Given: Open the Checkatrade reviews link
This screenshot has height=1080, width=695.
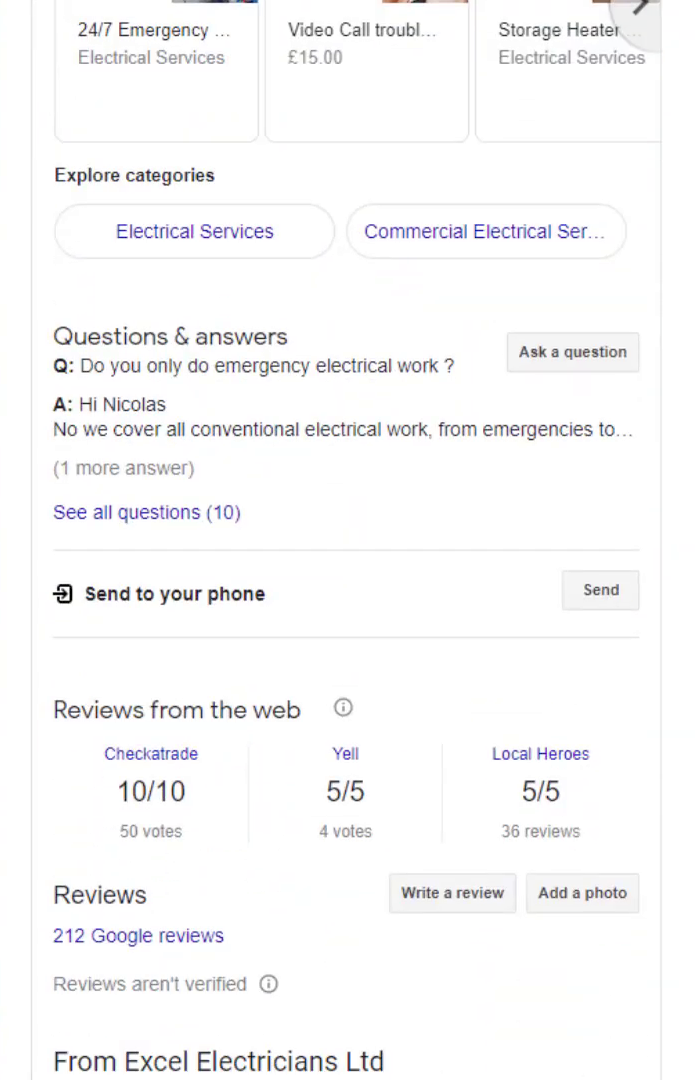Looking at the screenshot, I should [151, 754].
